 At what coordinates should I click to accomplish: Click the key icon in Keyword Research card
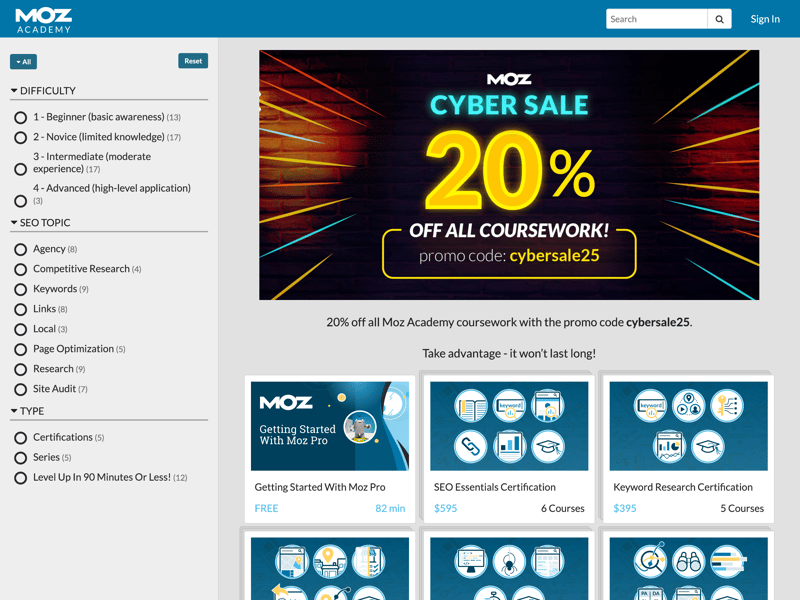pos(727,406)
